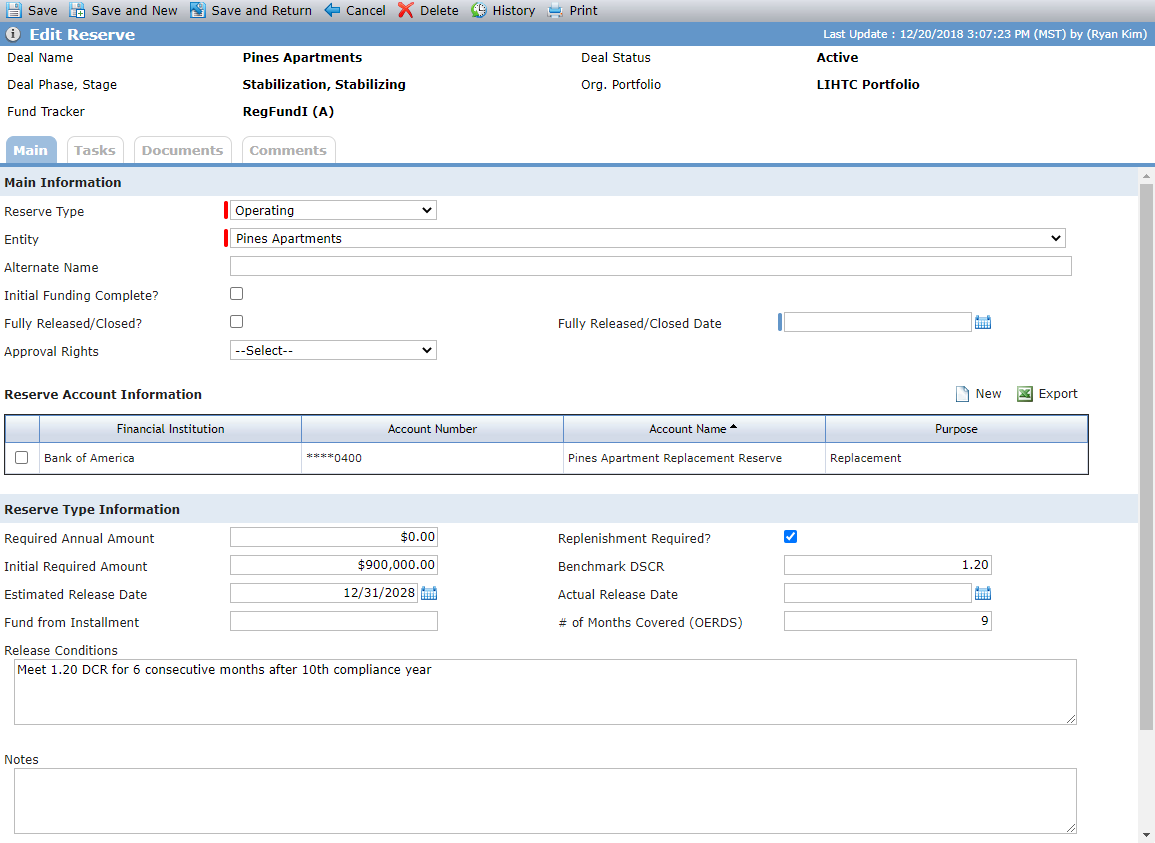
Task: Open the Approval Rights select dropdown
Action: (x=333, y=351)
